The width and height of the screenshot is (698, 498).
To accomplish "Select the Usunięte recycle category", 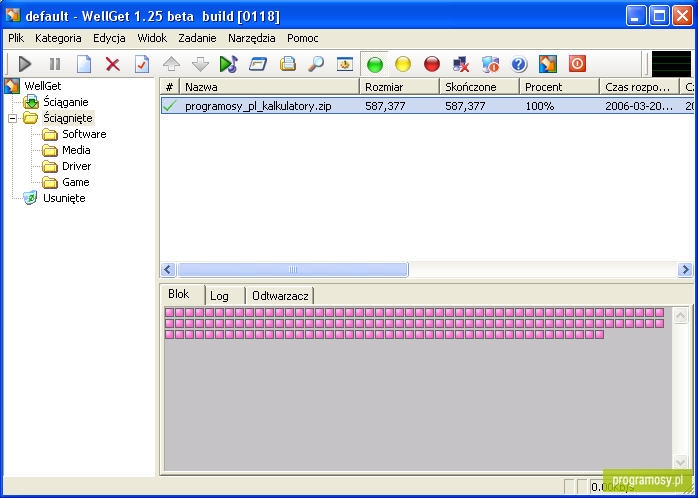I will pos(64,198).
